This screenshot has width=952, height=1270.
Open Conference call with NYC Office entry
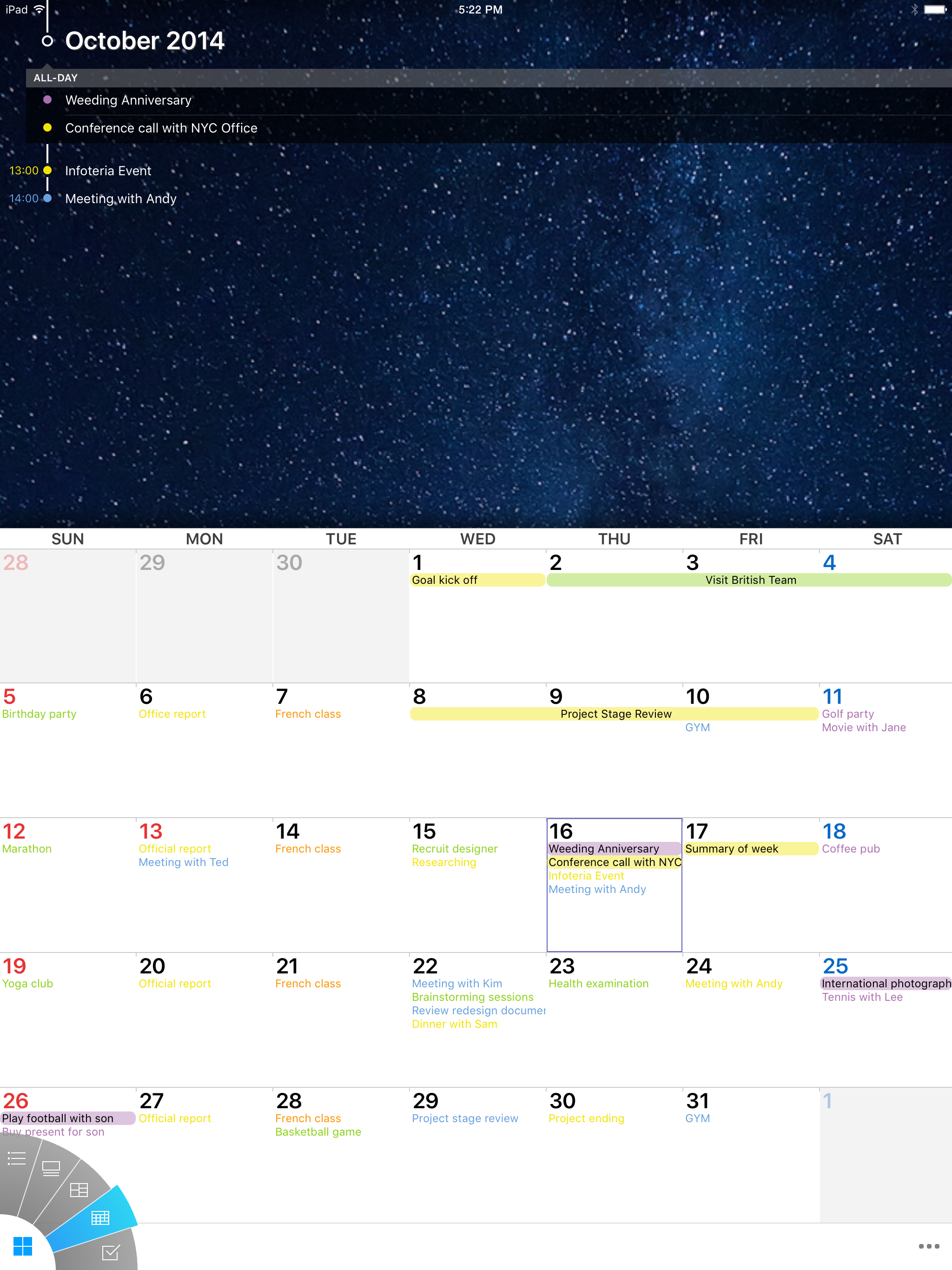click(161, 128)
